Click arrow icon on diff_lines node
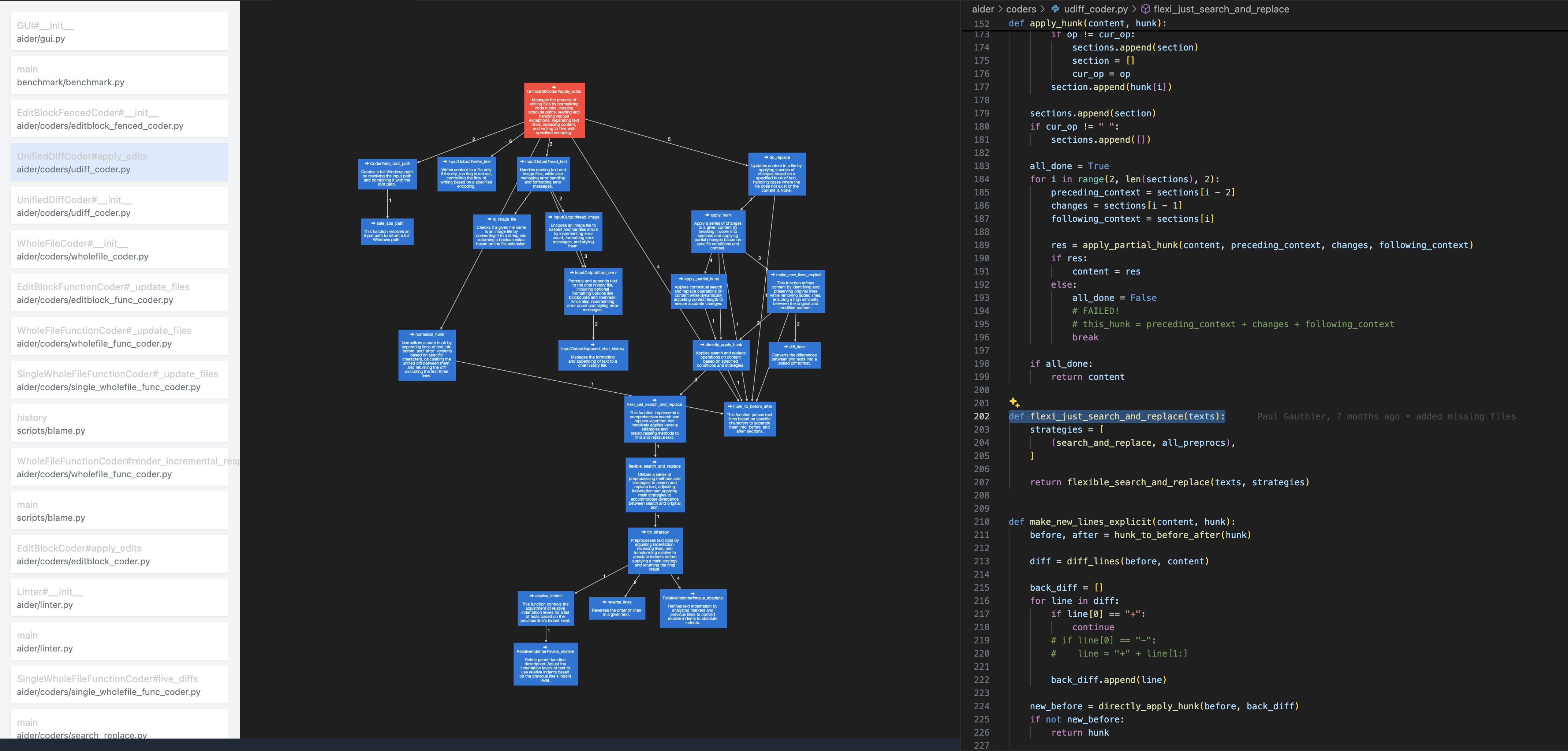This screenshot has height=751, width=1568. 786,347
